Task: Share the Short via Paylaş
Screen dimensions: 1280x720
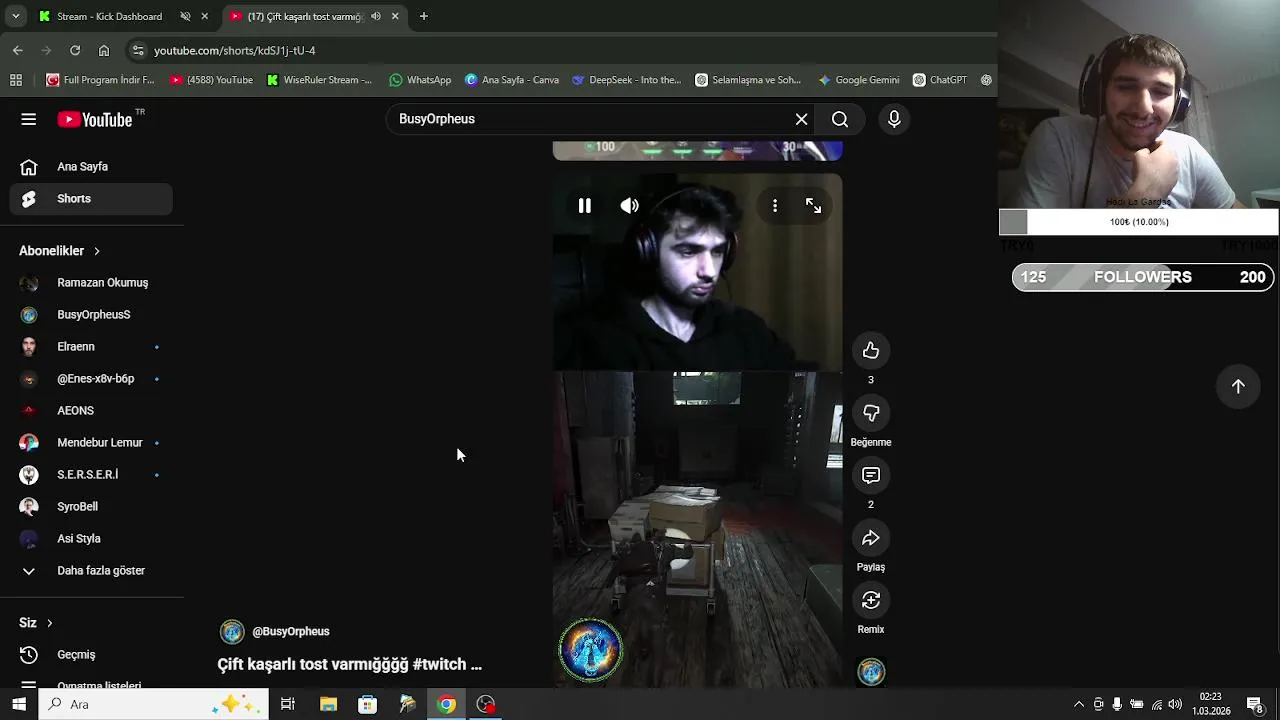Action: tap(871, 538)
